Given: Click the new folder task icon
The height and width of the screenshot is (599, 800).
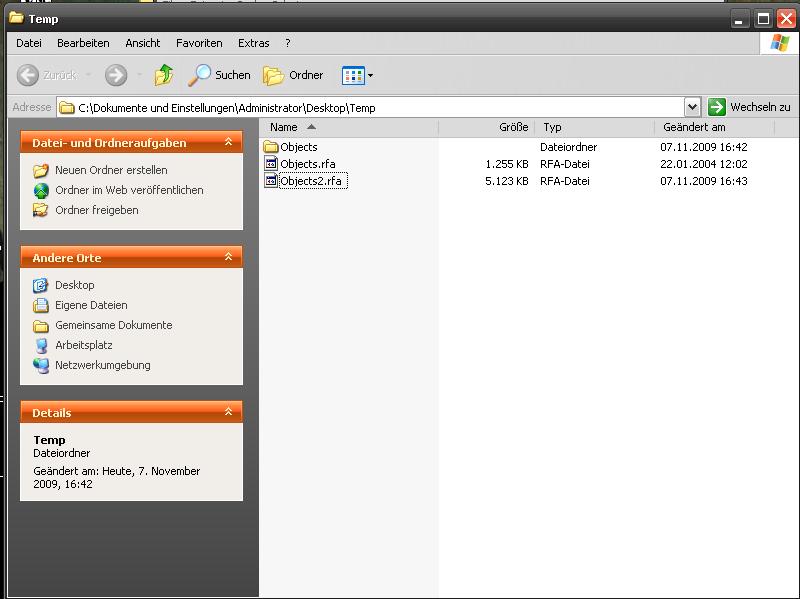Looking at the screenshot, I should click(x=41, y=170).
